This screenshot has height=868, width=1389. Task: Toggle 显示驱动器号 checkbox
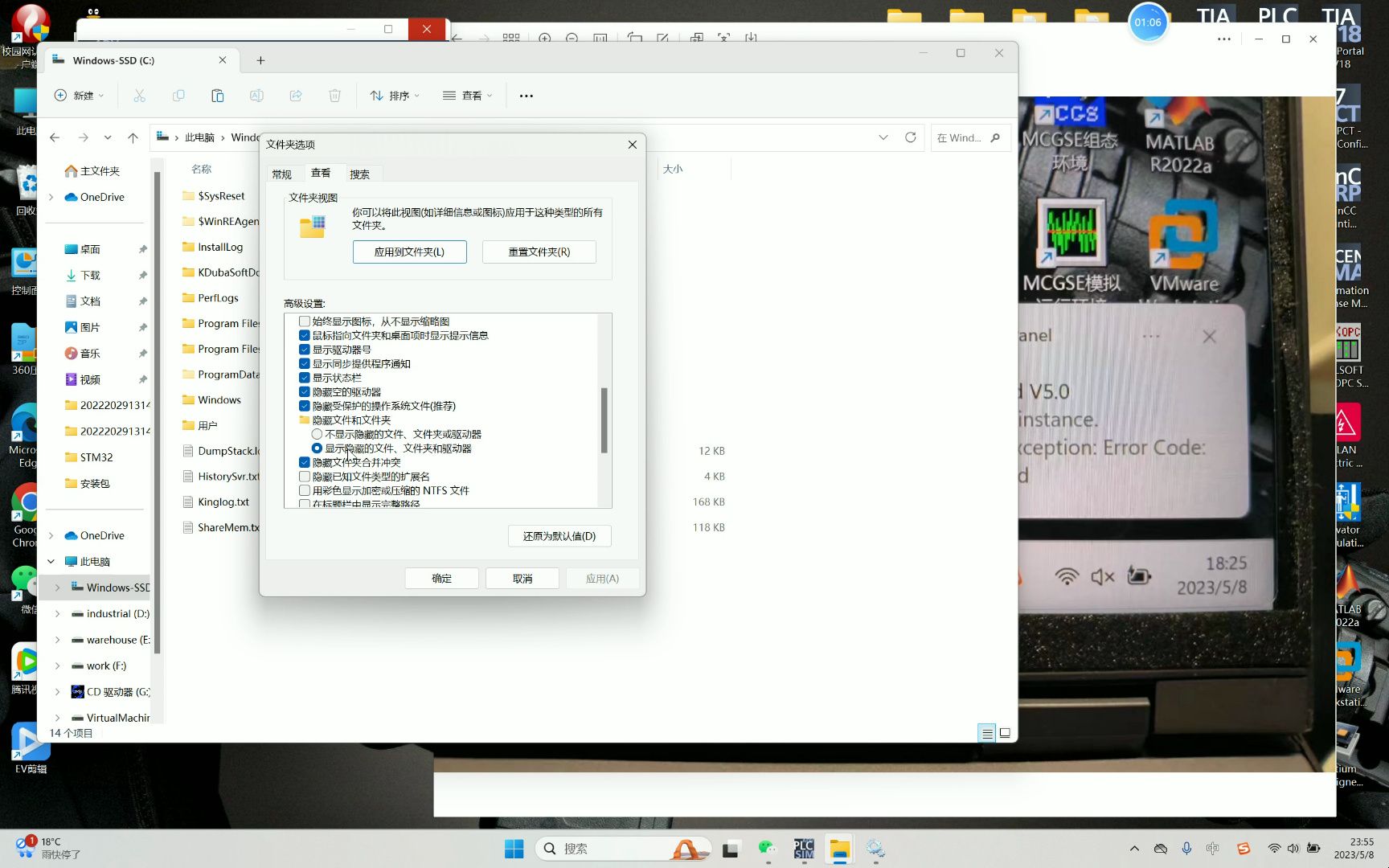point(305,350)
